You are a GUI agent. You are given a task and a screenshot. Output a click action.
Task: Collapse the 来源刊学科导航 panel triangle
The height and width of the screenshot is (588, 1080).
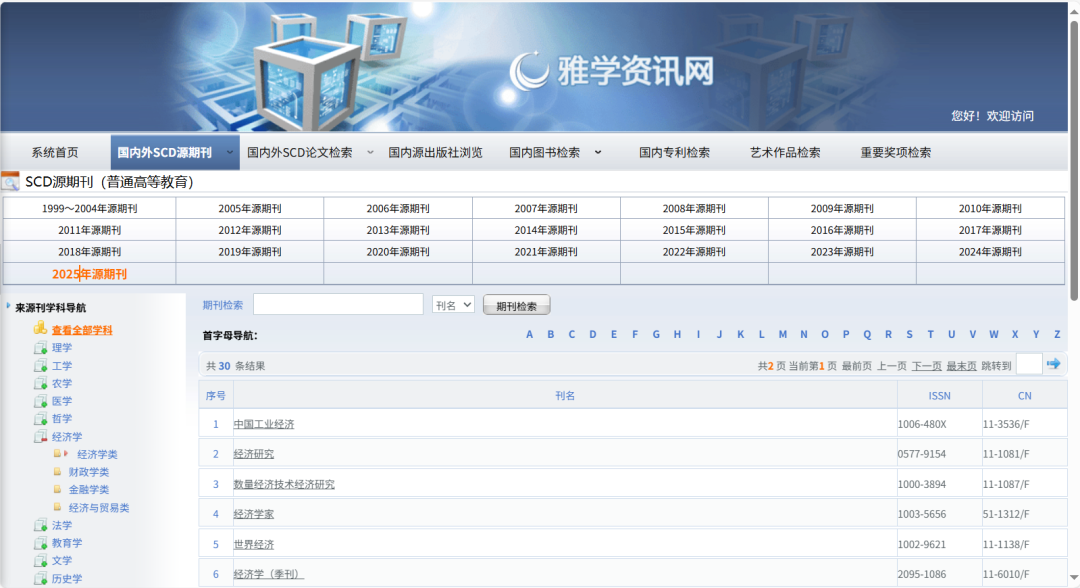(8, 305)
